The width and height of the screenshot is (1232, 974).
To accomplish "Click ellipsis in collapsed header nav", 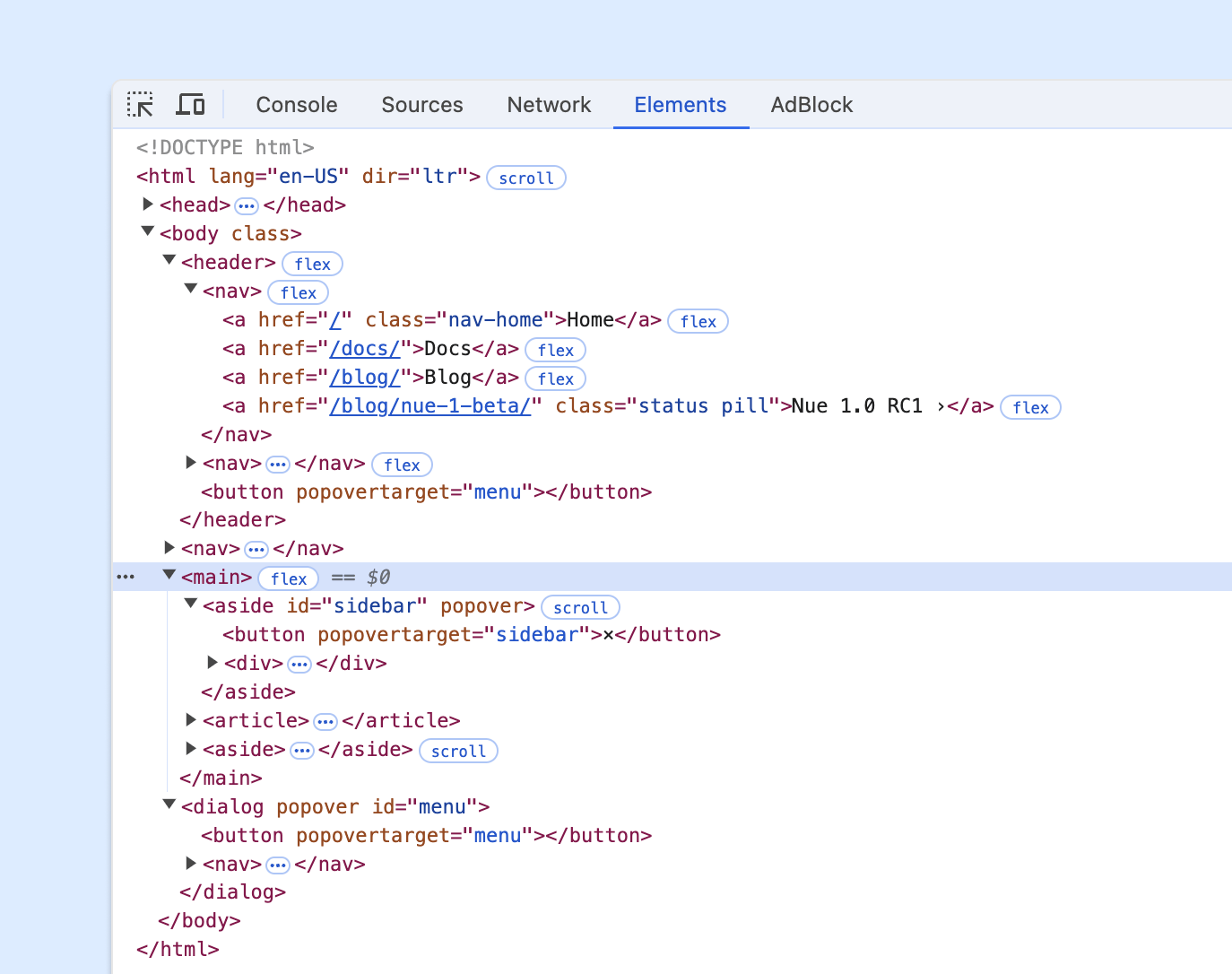I will pos(278,465).
